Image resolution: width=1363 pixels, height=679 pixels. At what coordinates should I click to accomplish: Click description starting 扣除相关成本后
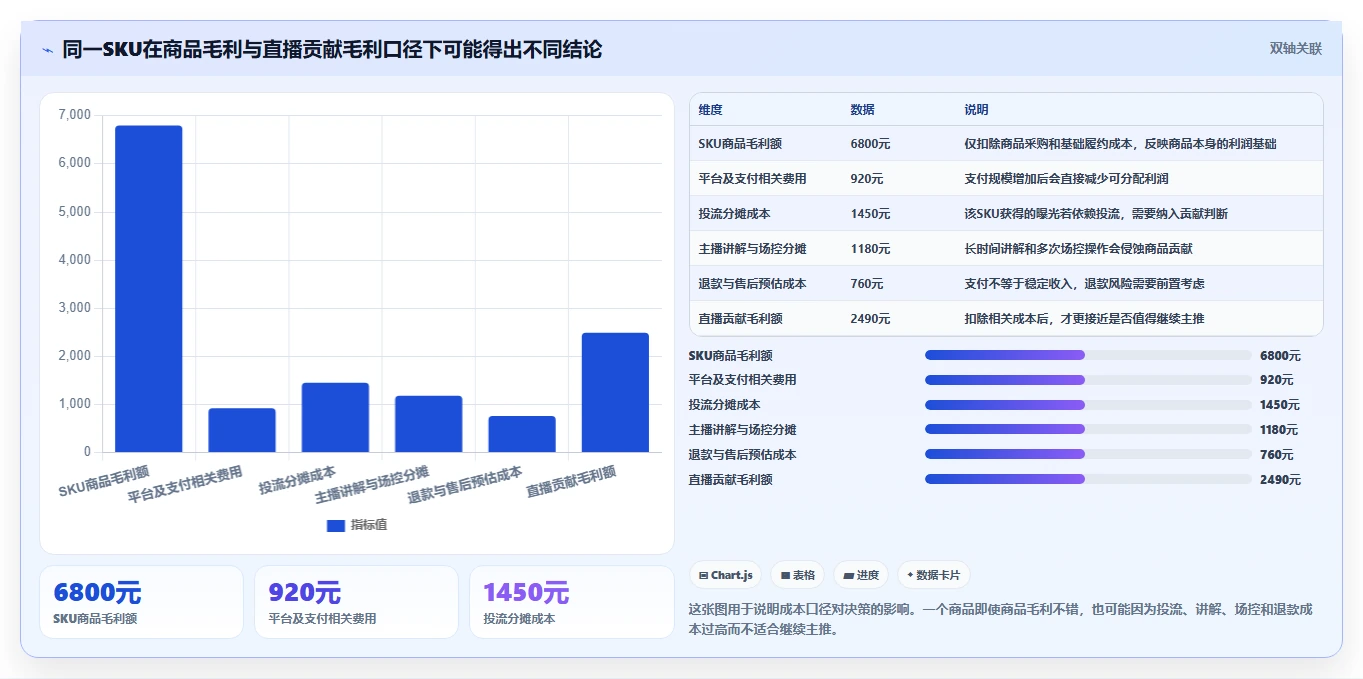[x=1084, y=319]
